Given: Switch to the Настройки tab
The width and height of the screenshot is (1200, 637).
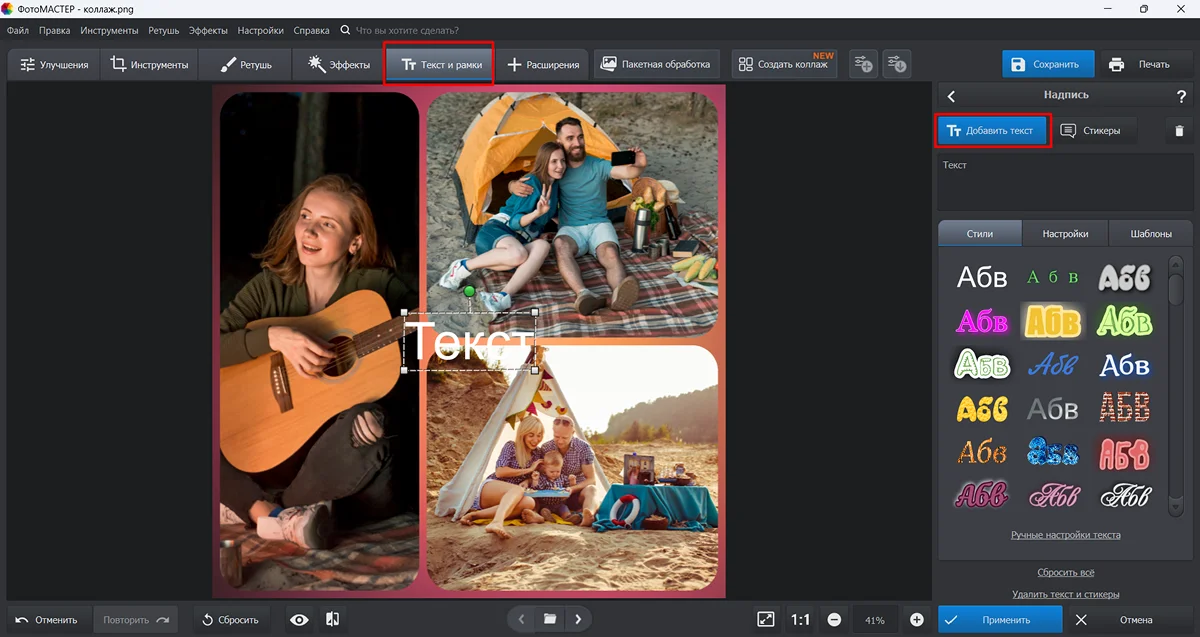Looking at the screenshot, I should [x=1065, y=233].
